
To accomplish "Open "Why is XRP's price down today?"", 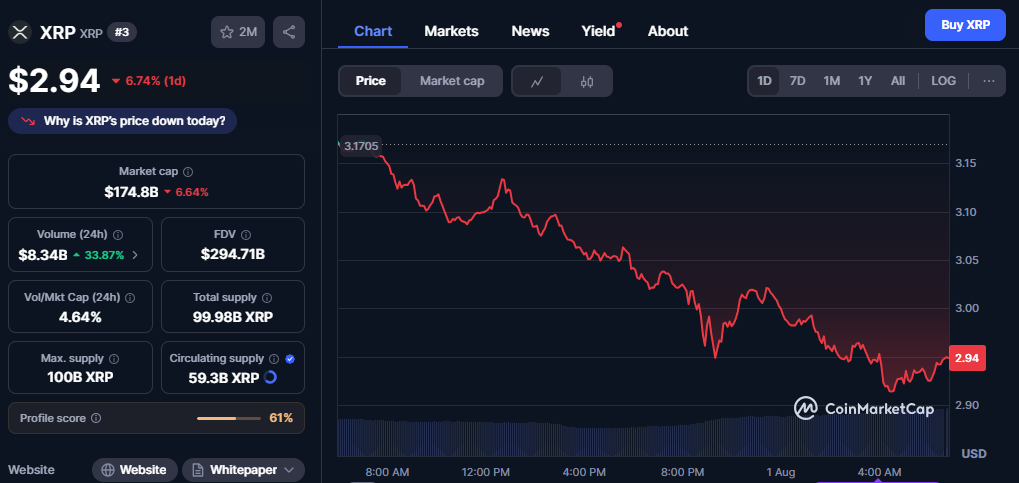I will (x=122, y=121).
